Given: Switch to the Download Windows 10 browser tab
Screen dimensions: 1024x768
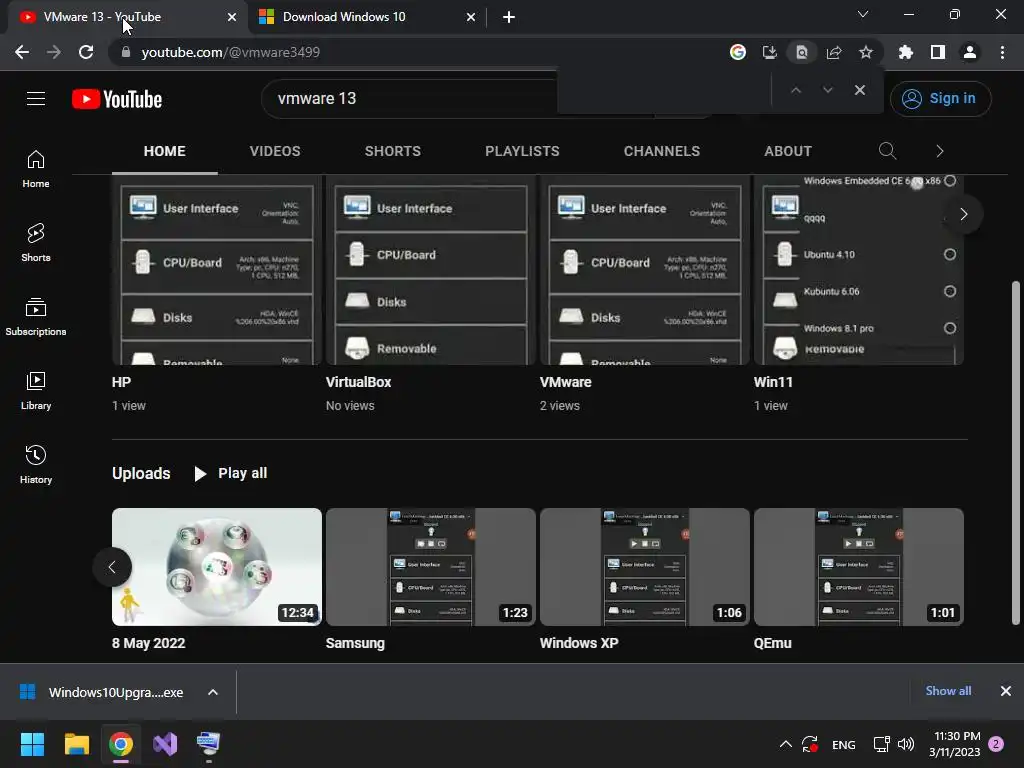Looking at the screenshot, I should (368, 17).
